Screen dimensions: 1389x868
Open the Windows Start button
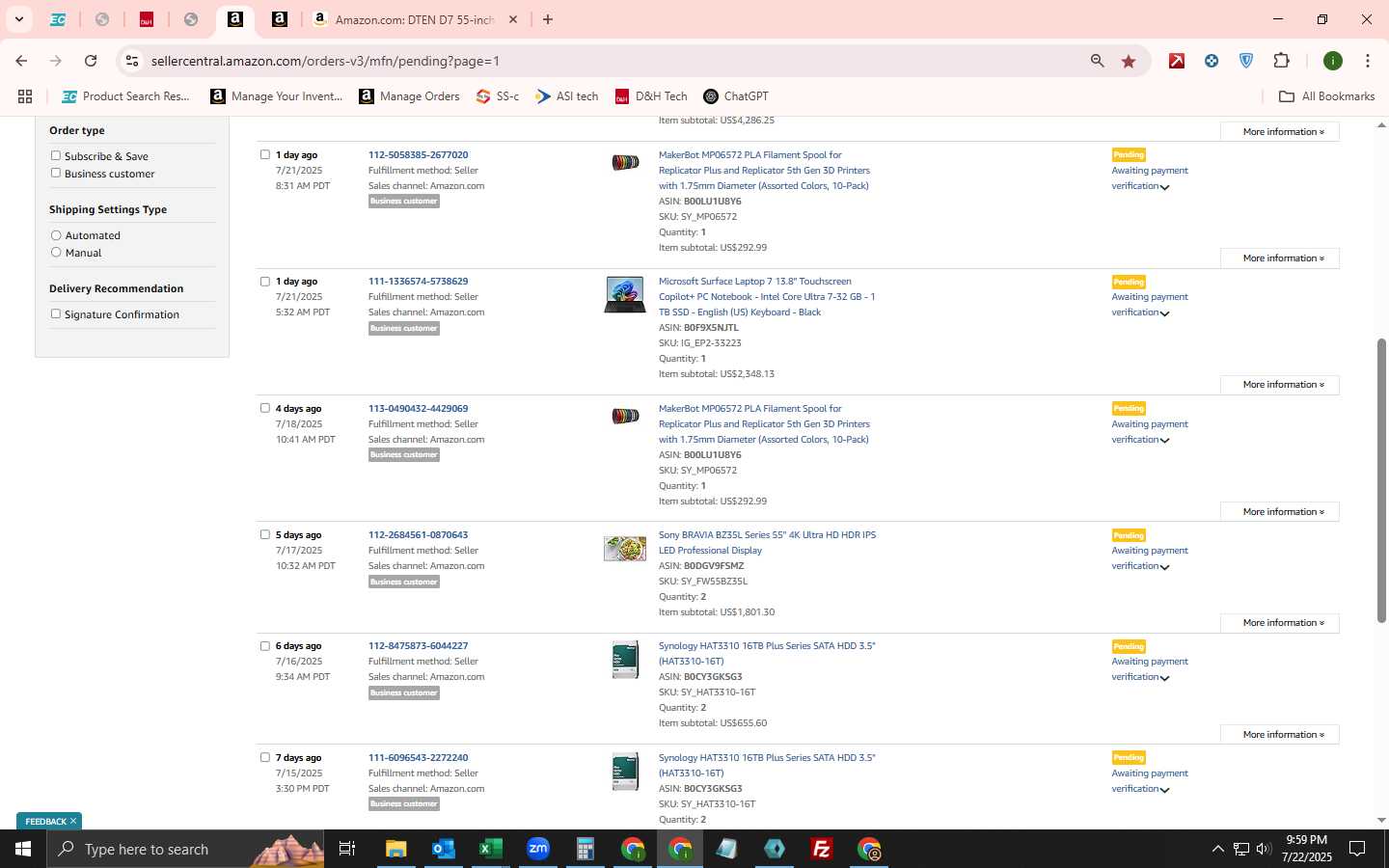(23, 849)
